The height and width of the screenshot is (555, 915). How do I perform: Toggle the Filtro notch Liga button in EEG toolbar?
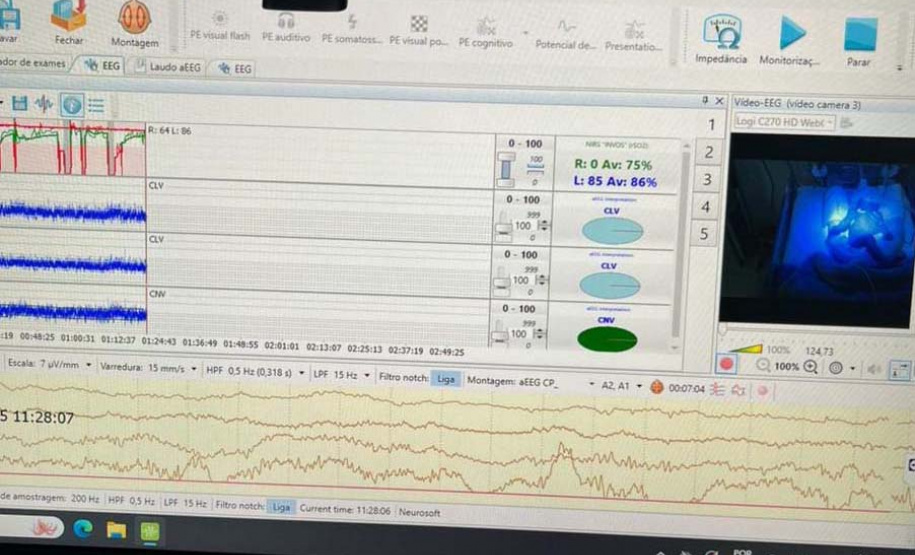[445, 379]
